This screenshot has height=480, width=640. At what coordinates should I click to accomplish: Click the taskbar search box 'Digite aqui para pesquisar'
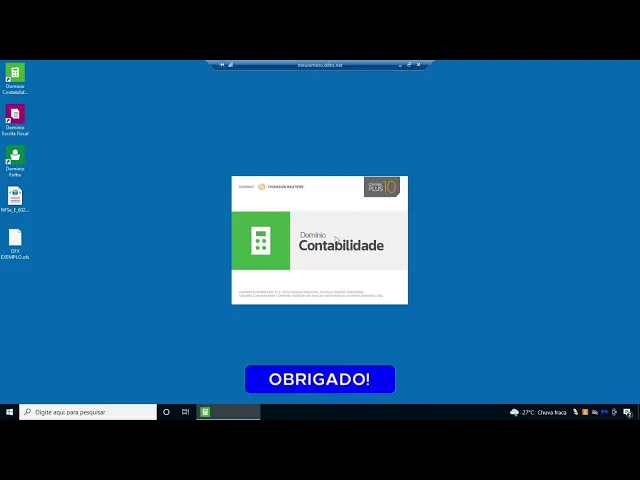pyautogui.click(x=88, y=412)
